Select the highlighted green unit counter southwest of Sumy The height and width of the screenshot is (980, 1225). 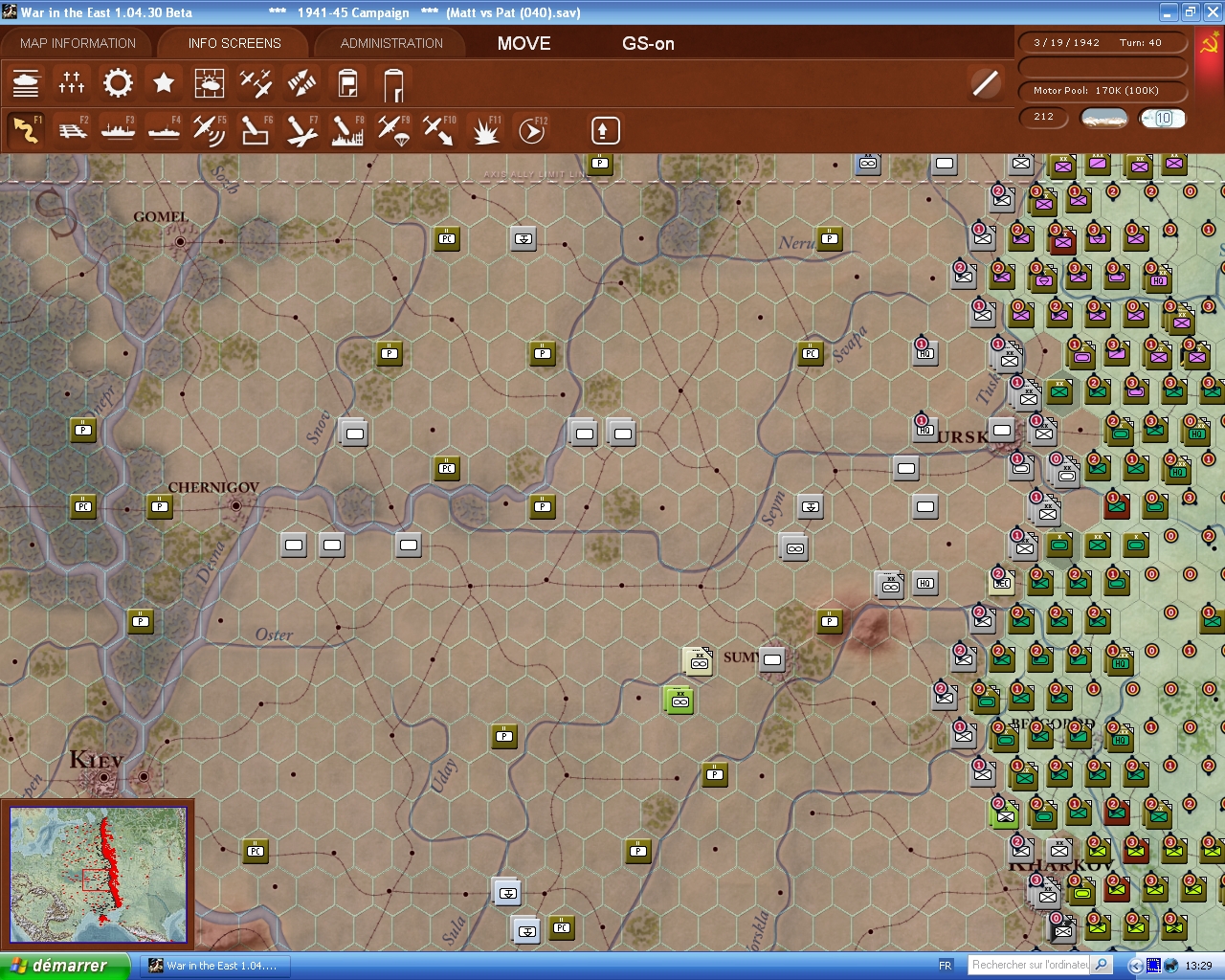tap(679, 700)
